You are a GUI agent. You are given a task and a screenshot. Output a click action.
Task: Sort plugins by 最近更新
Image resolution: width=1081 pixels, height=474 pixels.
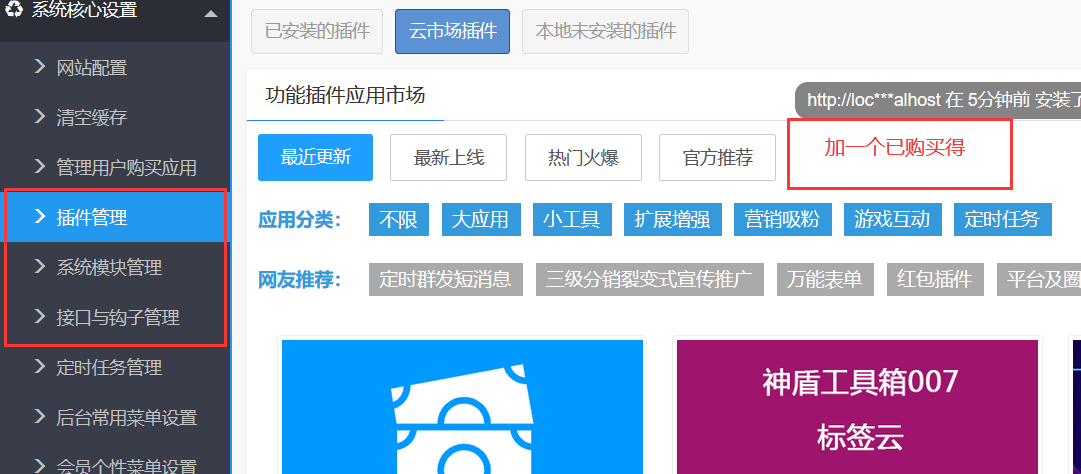click(x=315, y=157)
